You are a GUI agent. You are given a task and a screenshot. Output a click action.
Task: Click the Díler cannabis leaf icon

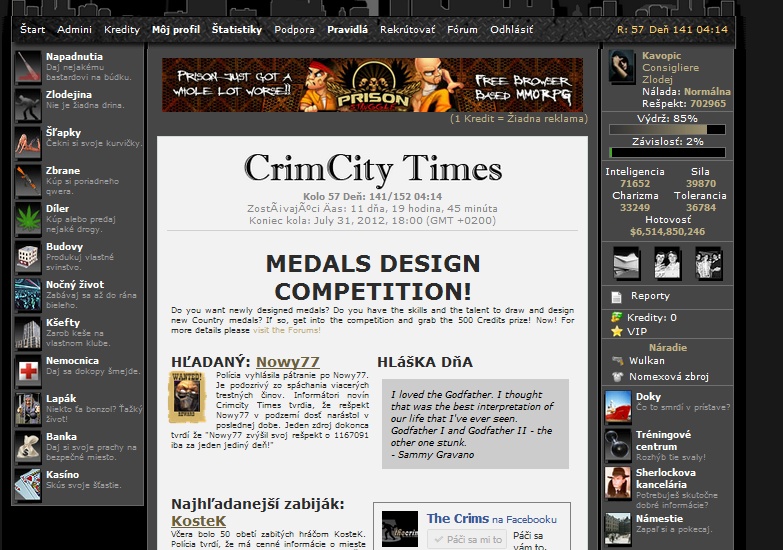pyautogui.click(x=28, y=219)
